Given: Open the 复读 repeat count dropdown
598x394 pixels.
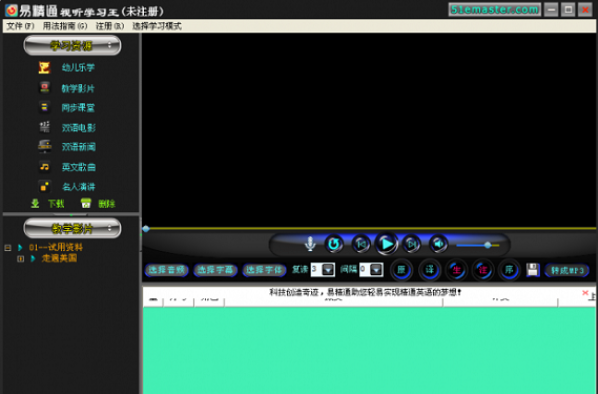Looking at the screenshot, I should pyautogui.click(x=328, y=270).
